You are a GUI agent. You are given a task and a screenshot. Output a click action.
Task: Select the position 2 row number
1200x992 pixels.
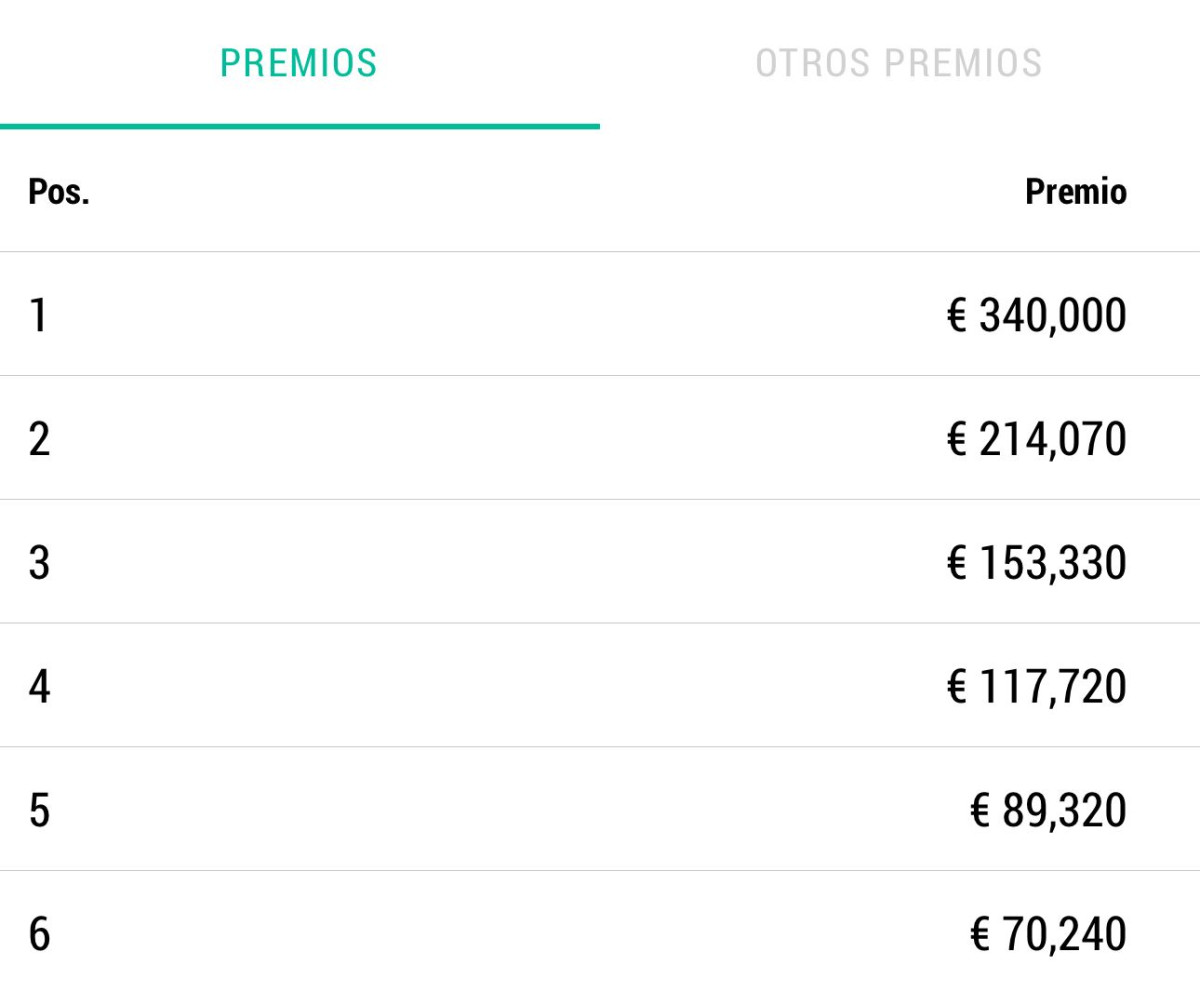tap(38, 439)
